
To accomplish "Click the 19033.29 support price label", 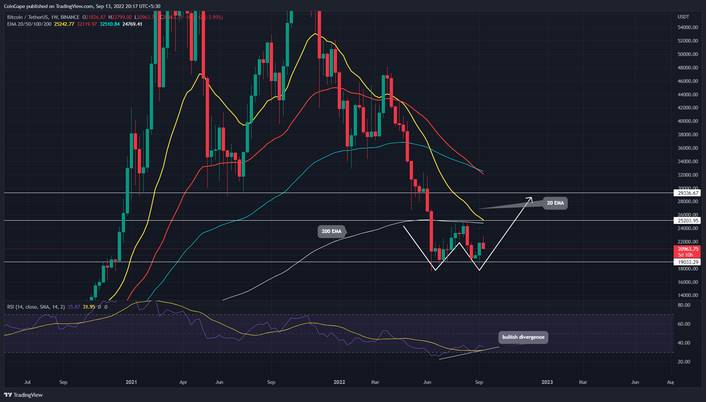I will (685, 262).
